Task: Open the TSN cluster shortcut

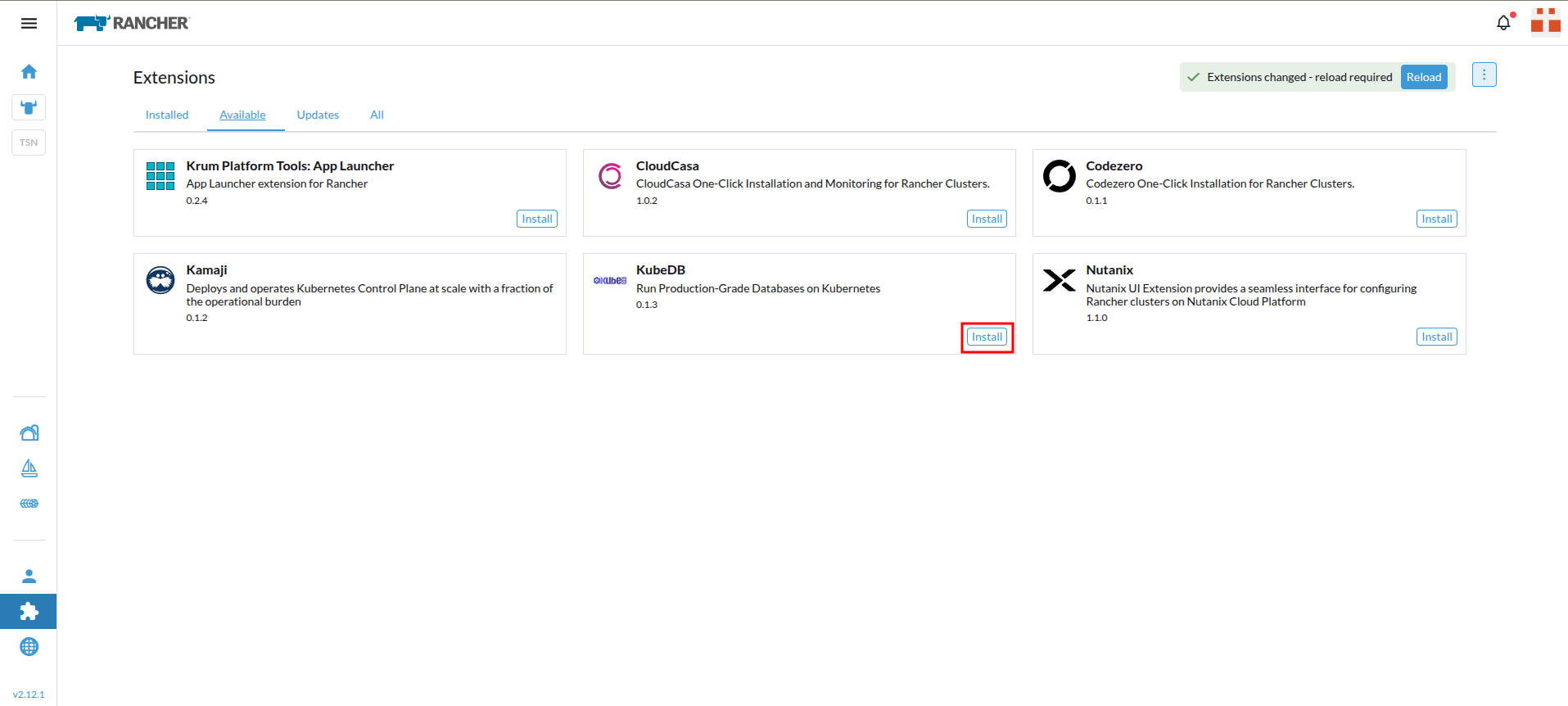Action: tap(29, 143)
